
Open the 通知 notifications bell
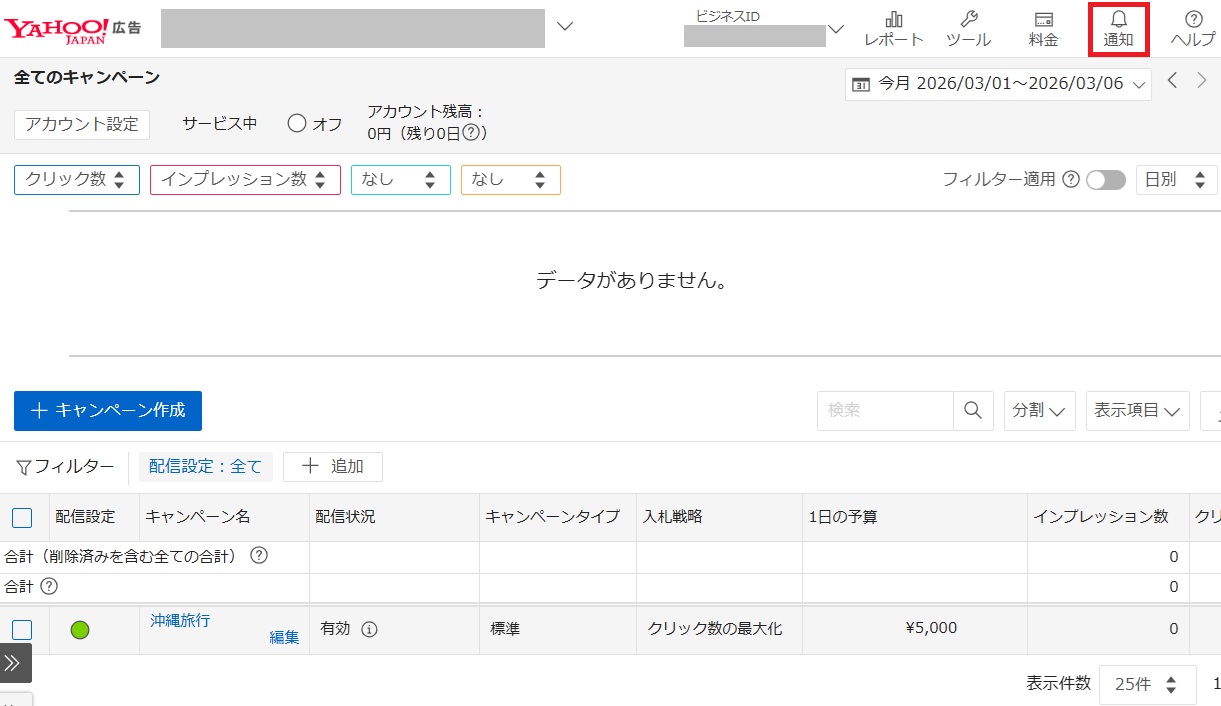[1118, 29]
